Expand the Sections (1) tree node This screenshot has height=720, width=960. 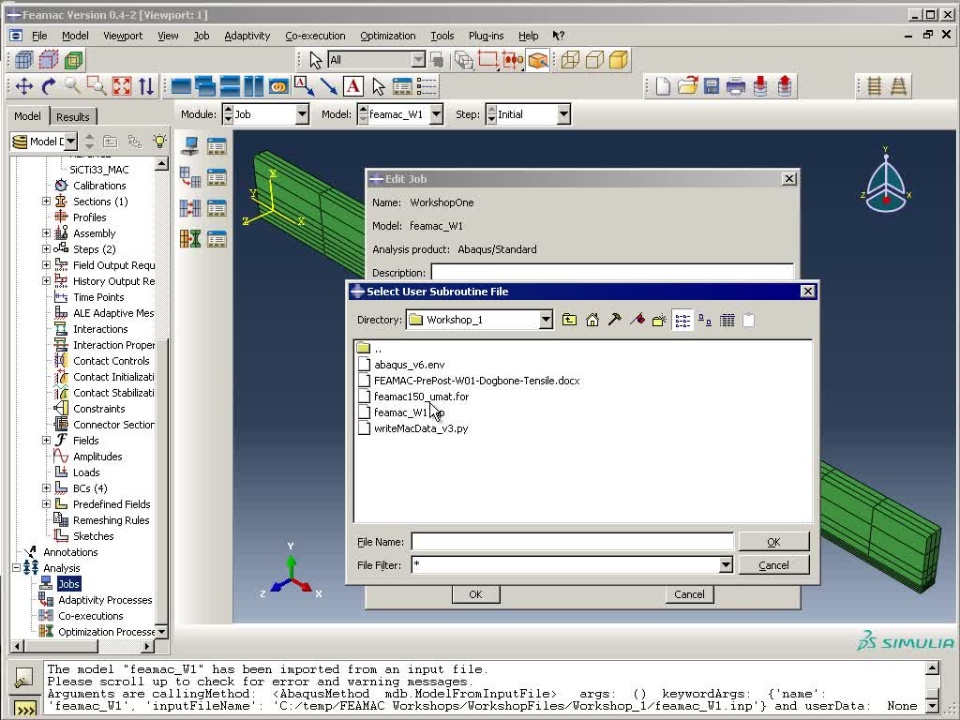[x=46, y=201]
